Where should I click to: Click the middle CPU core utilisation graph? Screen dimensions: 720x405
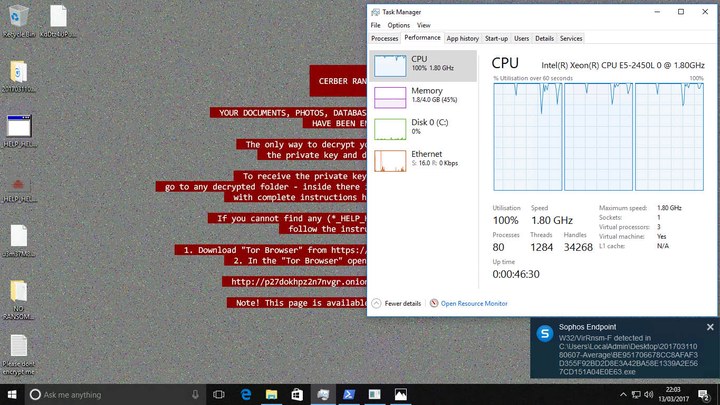point(598,137)
